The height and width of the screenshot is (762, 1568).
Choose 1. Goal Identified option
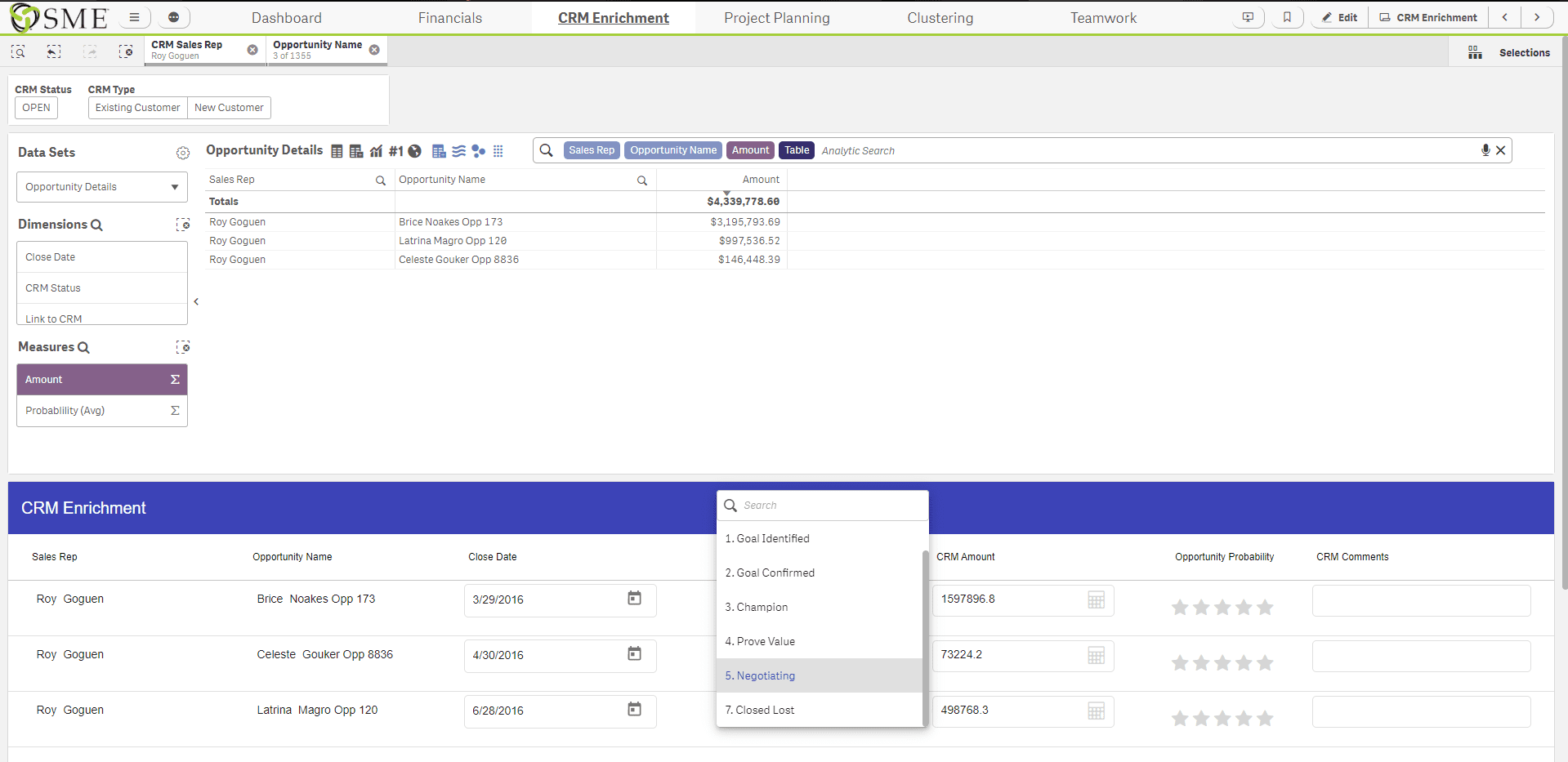(x=820, y=538)
